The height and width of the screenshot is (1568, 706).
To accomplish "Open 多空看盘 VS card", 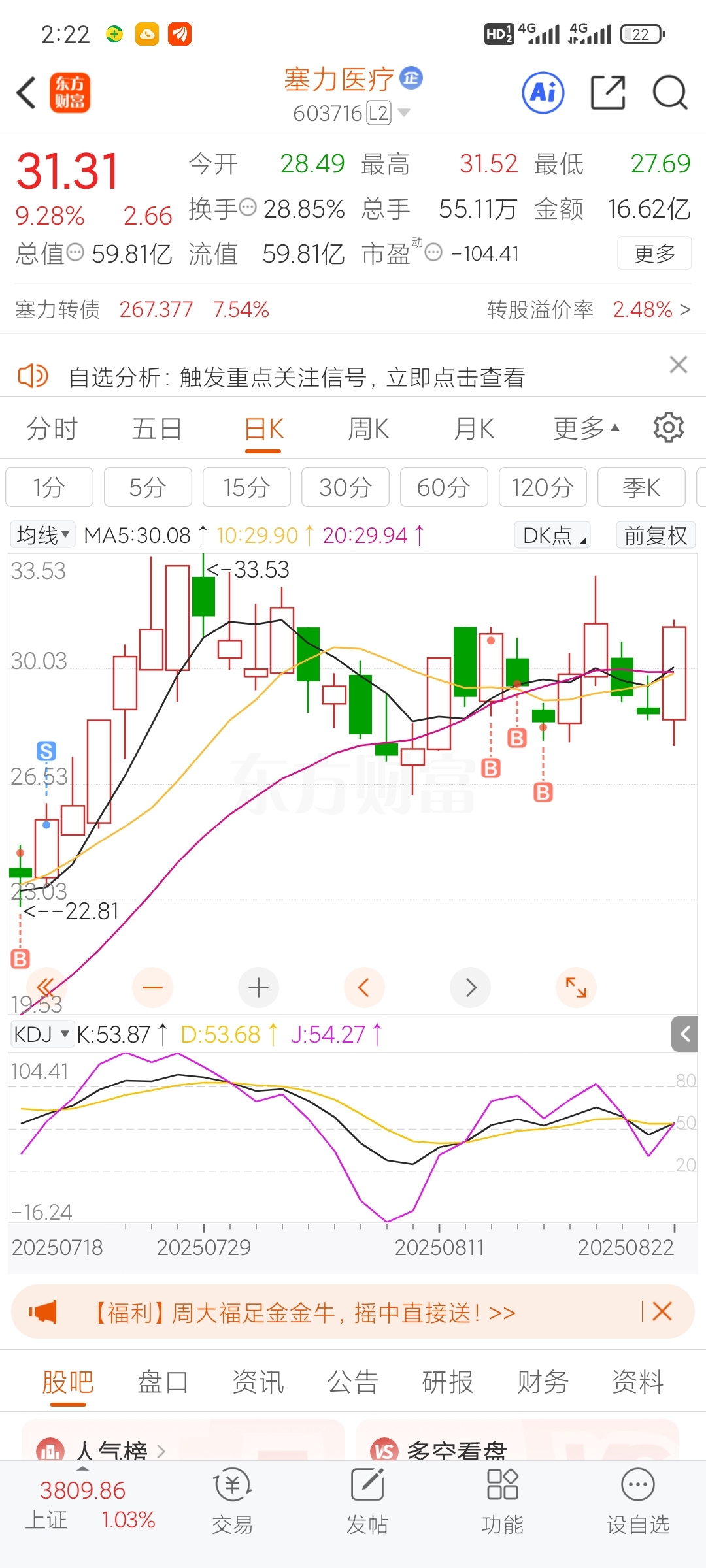I will pos(516,1441).
